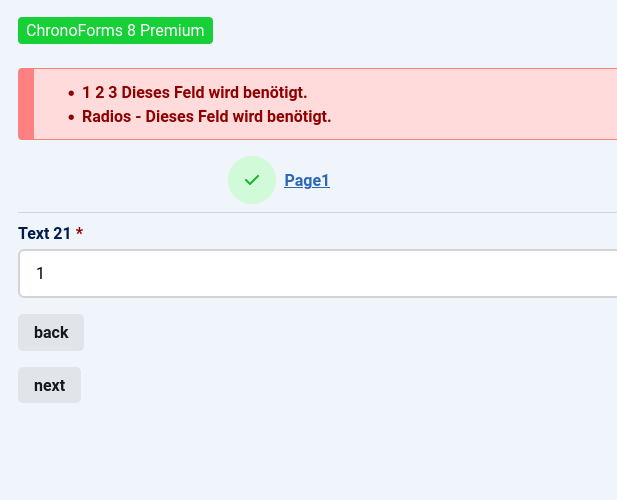
Task: Click the next button
Action: 49,385
